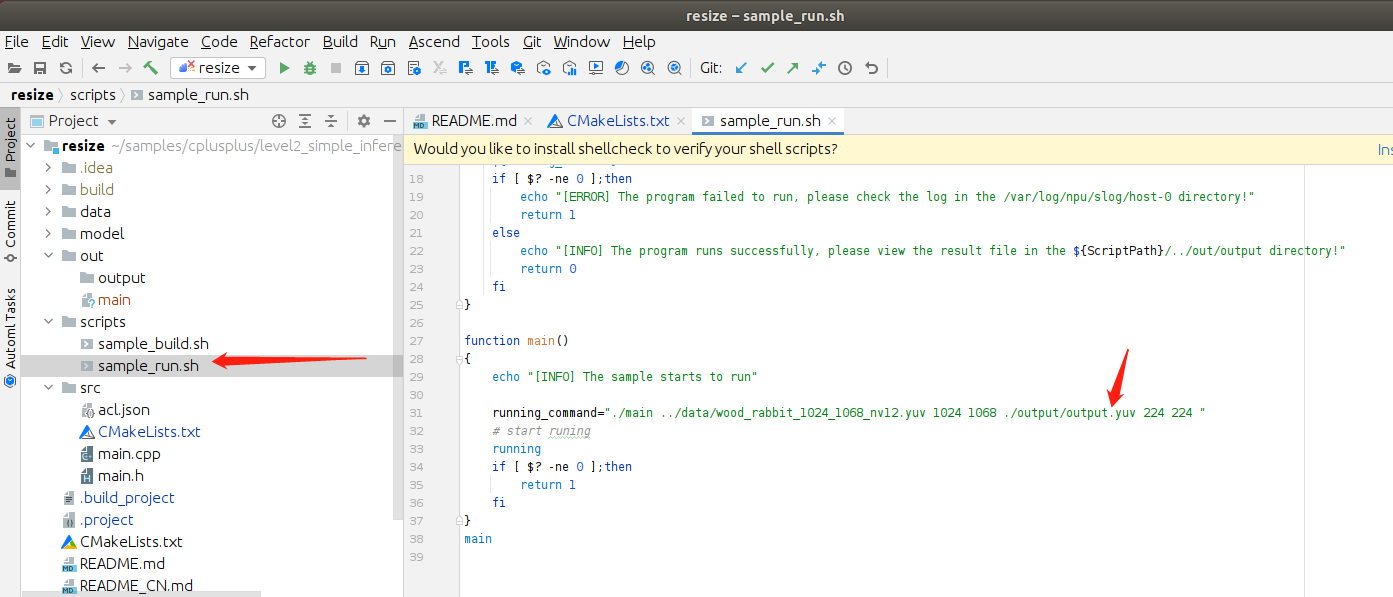
Task: Build project using the hammer icon
Action: (x=151, y=68)
